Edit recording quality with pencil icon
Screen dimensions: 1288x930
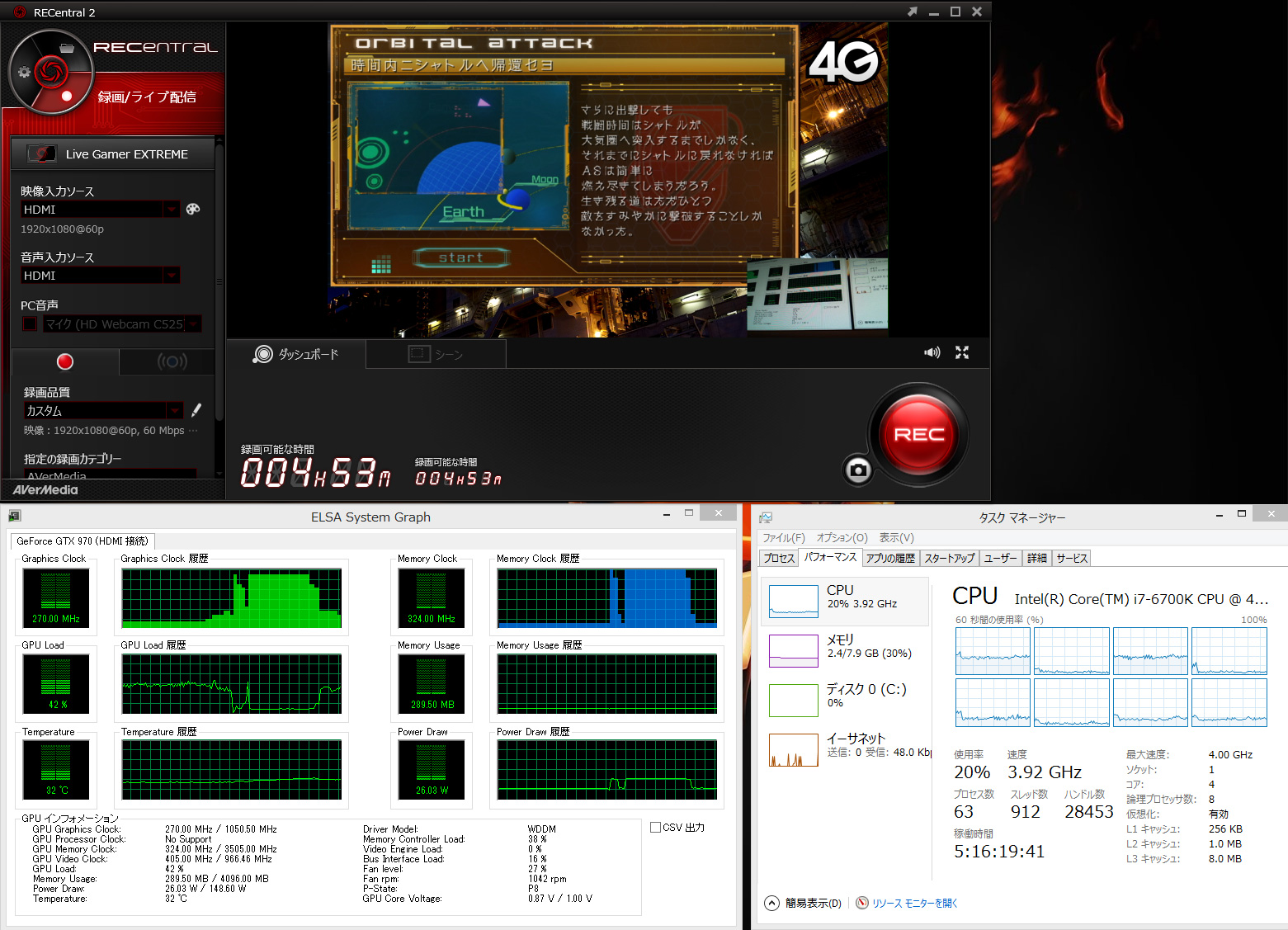[196, 410]
